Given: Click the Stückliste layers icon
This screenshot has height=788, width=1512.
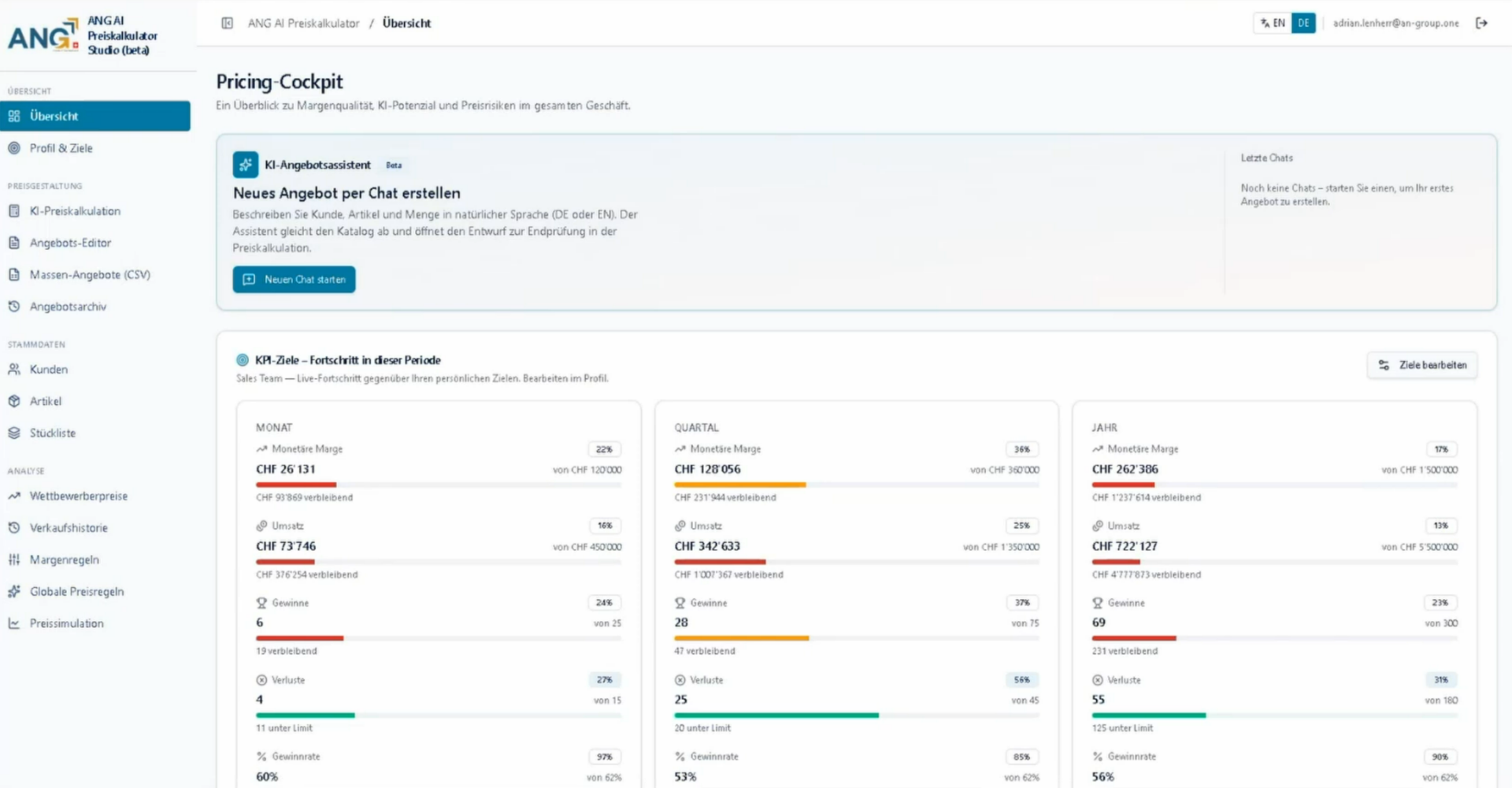Looking at the screenshot, I should pyautogui.click(x=14, y=433).
